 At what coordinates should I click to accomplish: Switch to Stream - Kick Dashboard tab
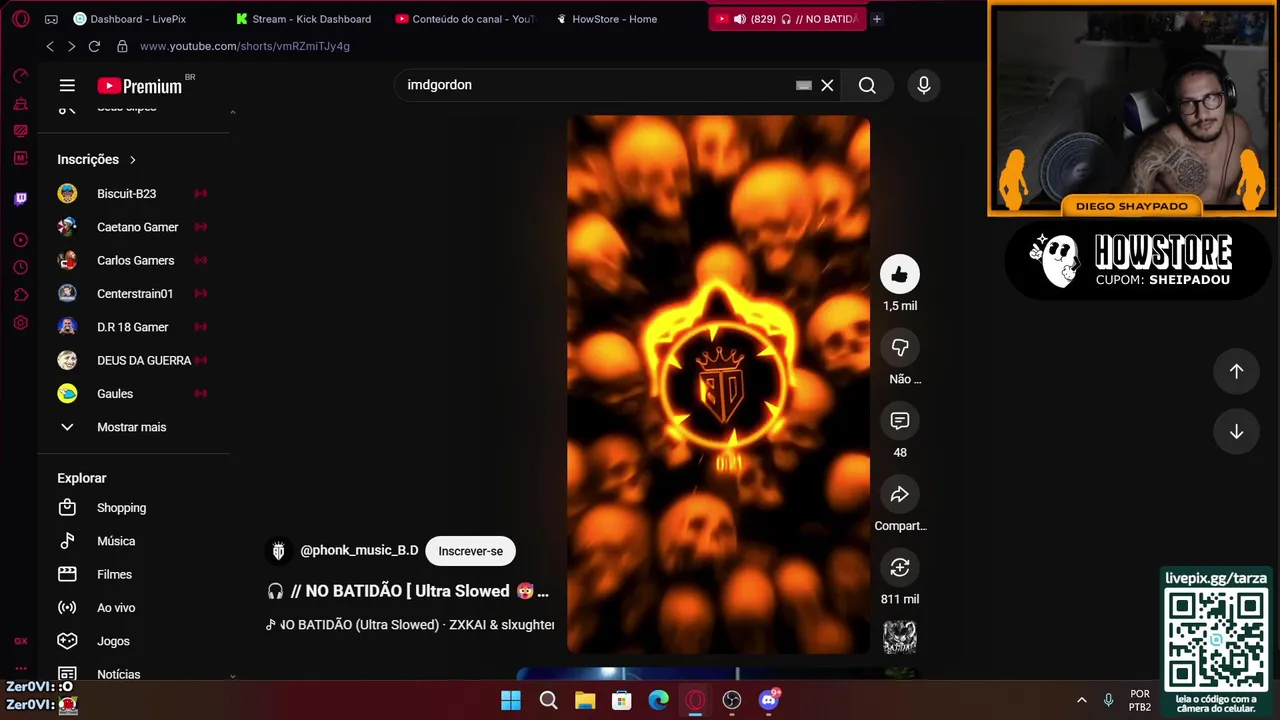(x=305, y=19)
